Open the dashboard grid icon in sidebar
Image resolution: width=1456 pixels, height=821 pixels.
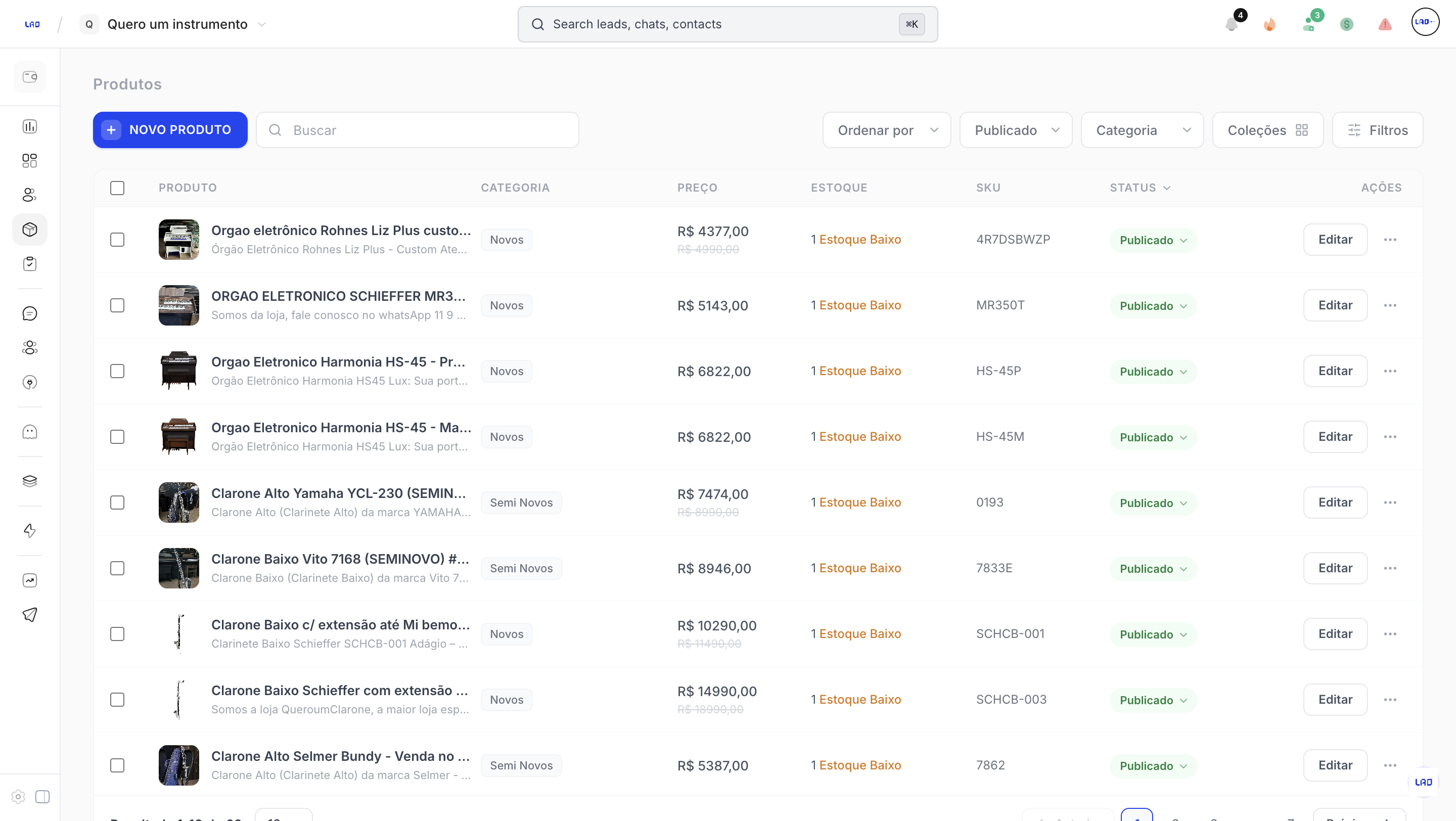[30, 161]
